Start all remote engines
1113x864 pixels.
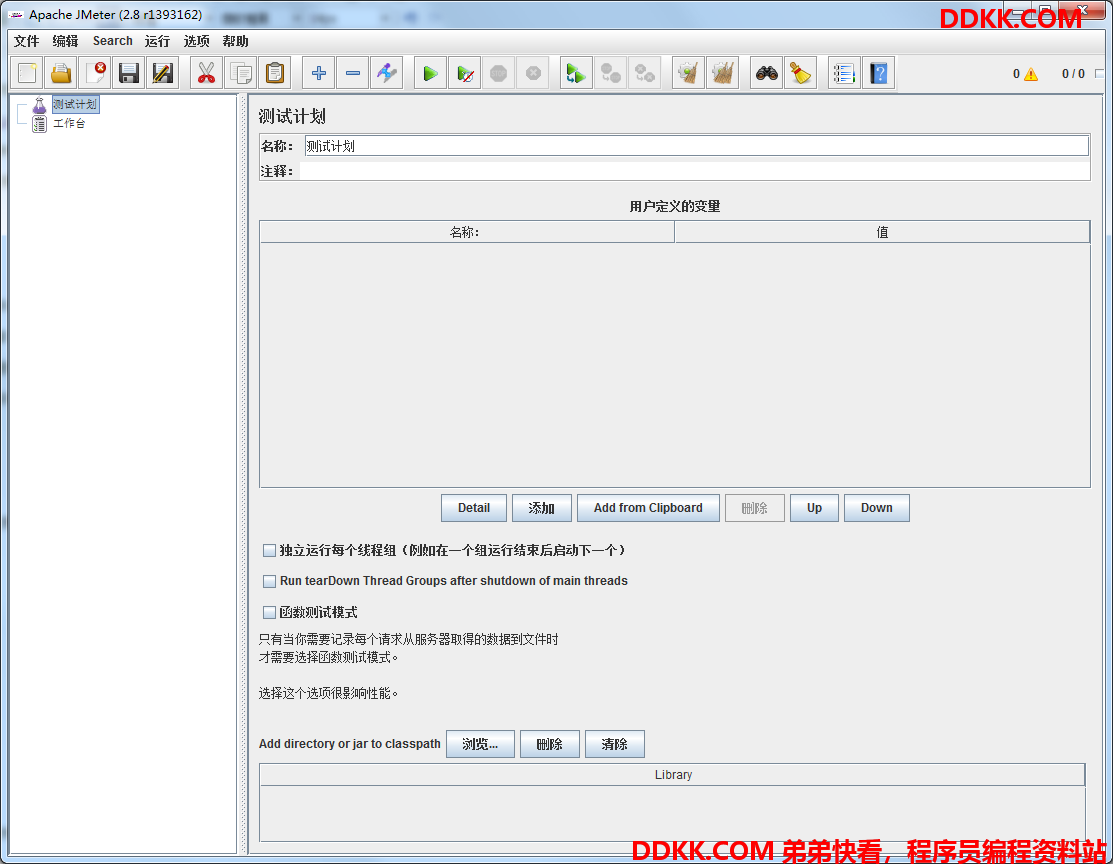click(x=576, y=73)
